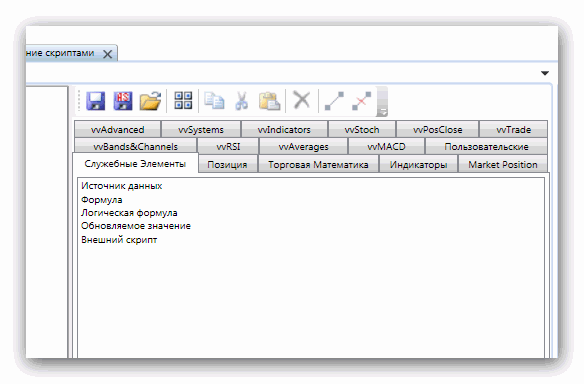Select the Логическая формула item
This screenshot has width=584, height=384.
pos(129,213)
